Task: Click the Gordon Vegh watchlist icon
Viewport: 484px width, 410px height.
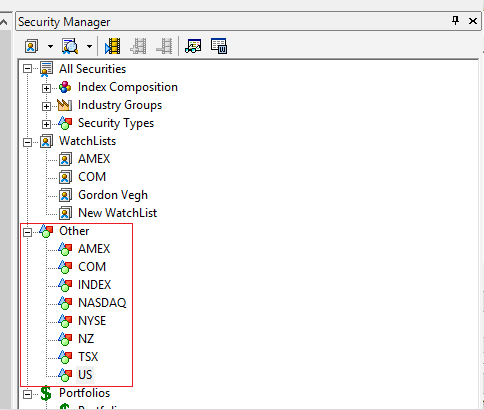Action: [65, 195]
